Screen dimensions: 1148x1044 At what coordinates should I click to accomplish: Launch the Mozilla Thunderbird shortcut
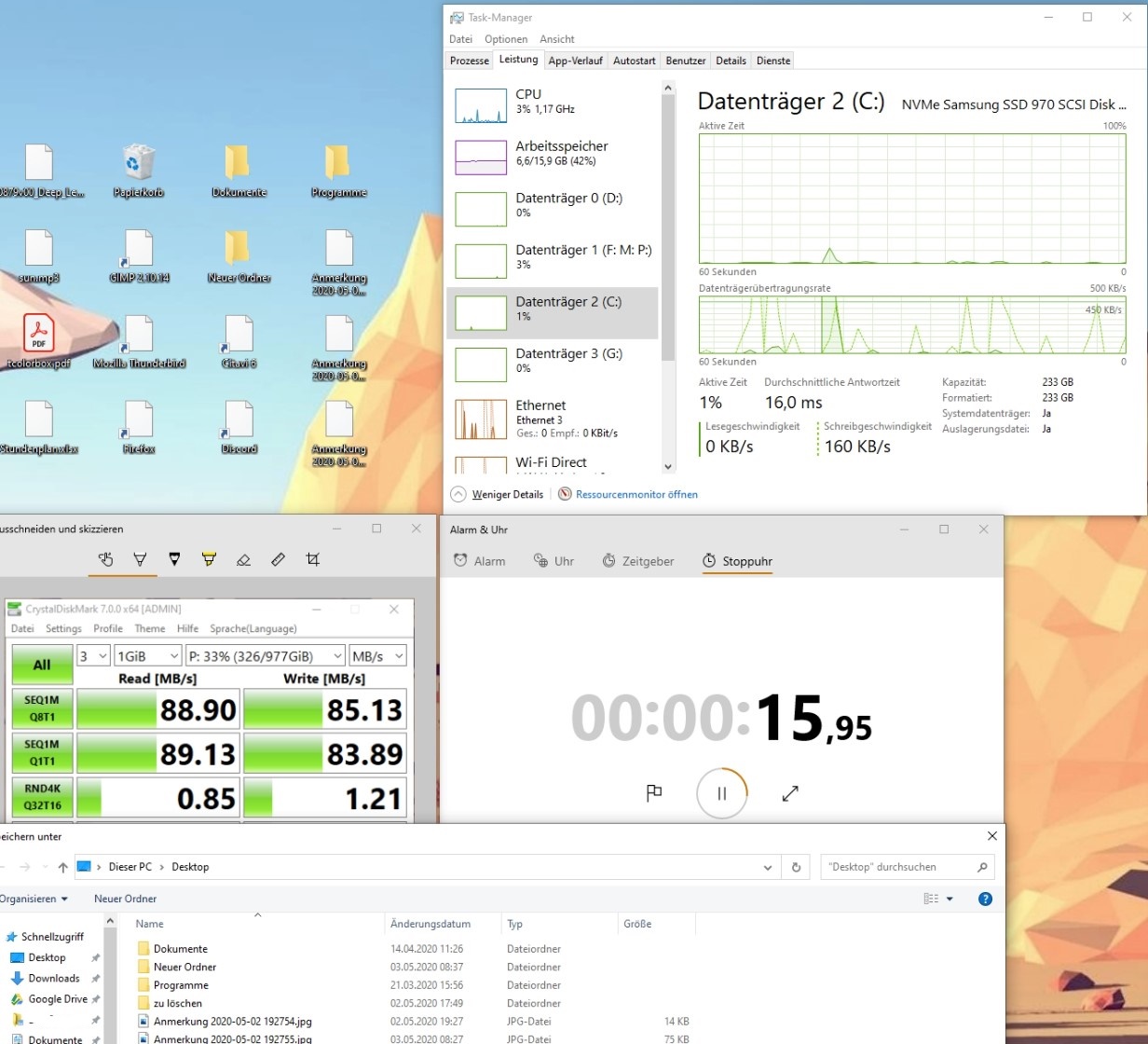[138, 342]
